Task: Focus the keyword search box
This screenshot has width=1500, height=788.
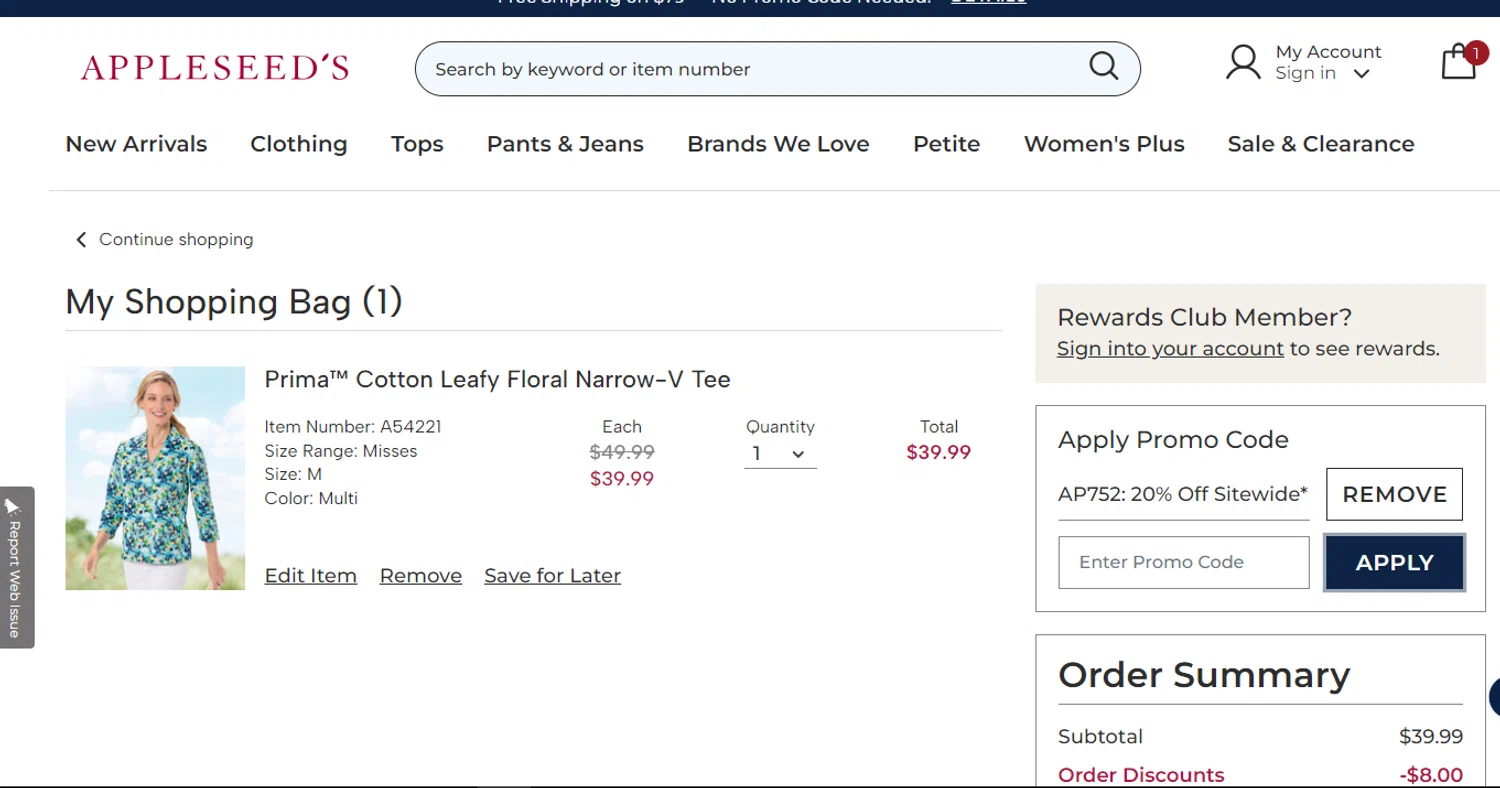Action: pyautogui.click(x=750, y=69)
